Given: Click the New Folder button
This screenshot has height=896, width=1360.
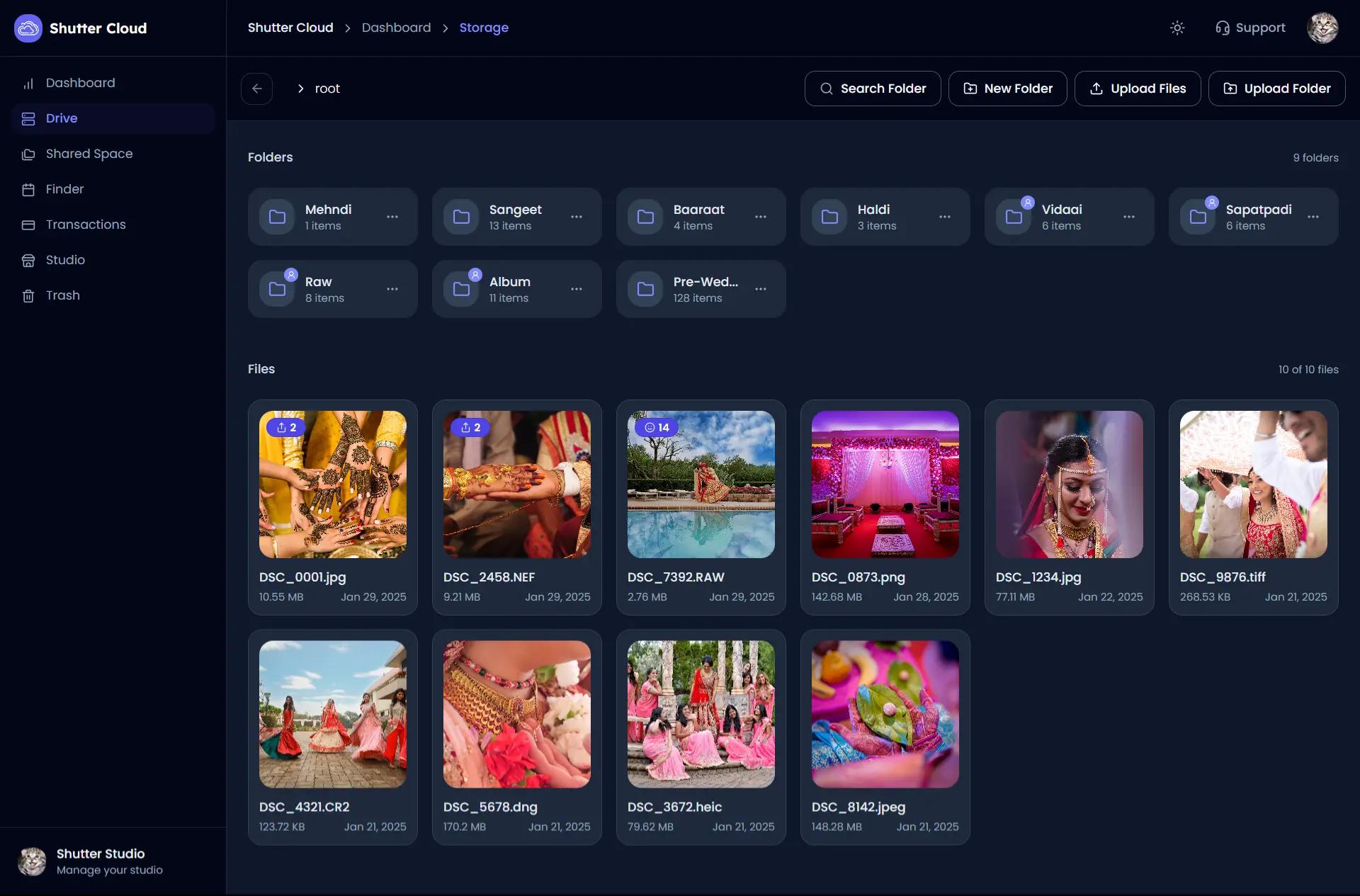Looking at the screenshot, I should pos(1007,89).
